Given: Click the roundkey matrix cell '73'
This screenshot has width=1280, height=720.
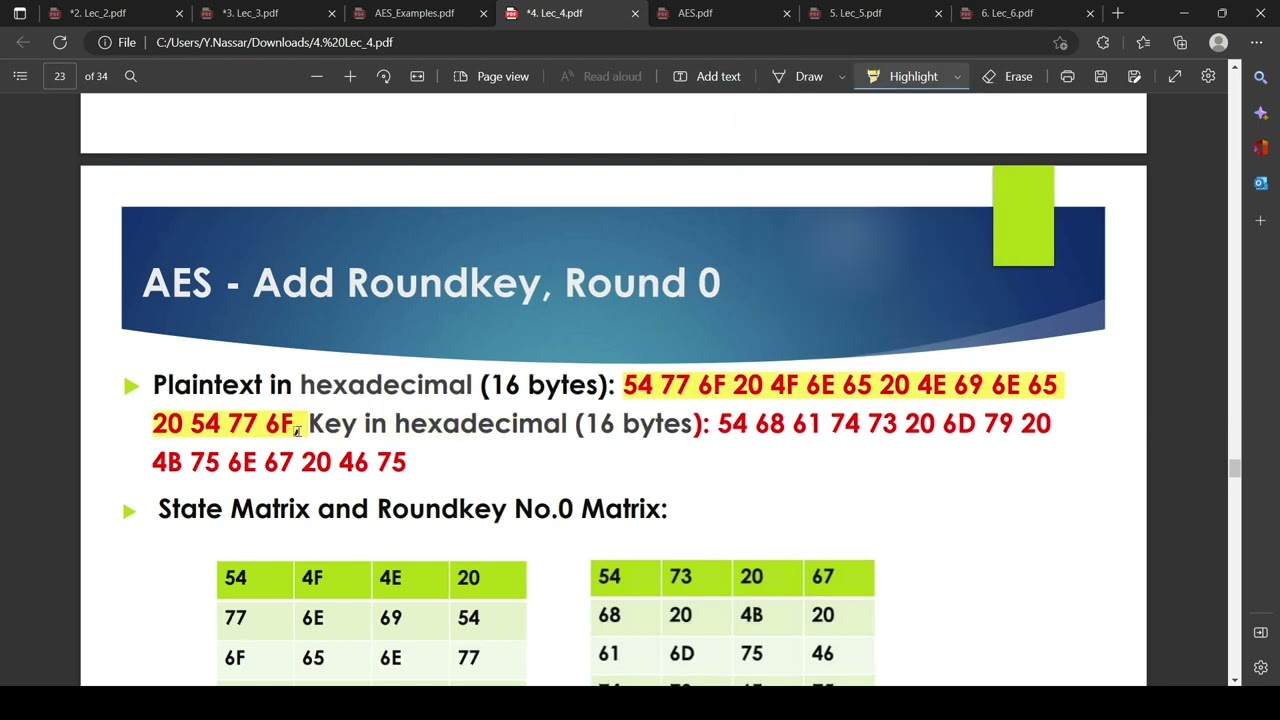Looking at the screenshot, I should [681, 577].
